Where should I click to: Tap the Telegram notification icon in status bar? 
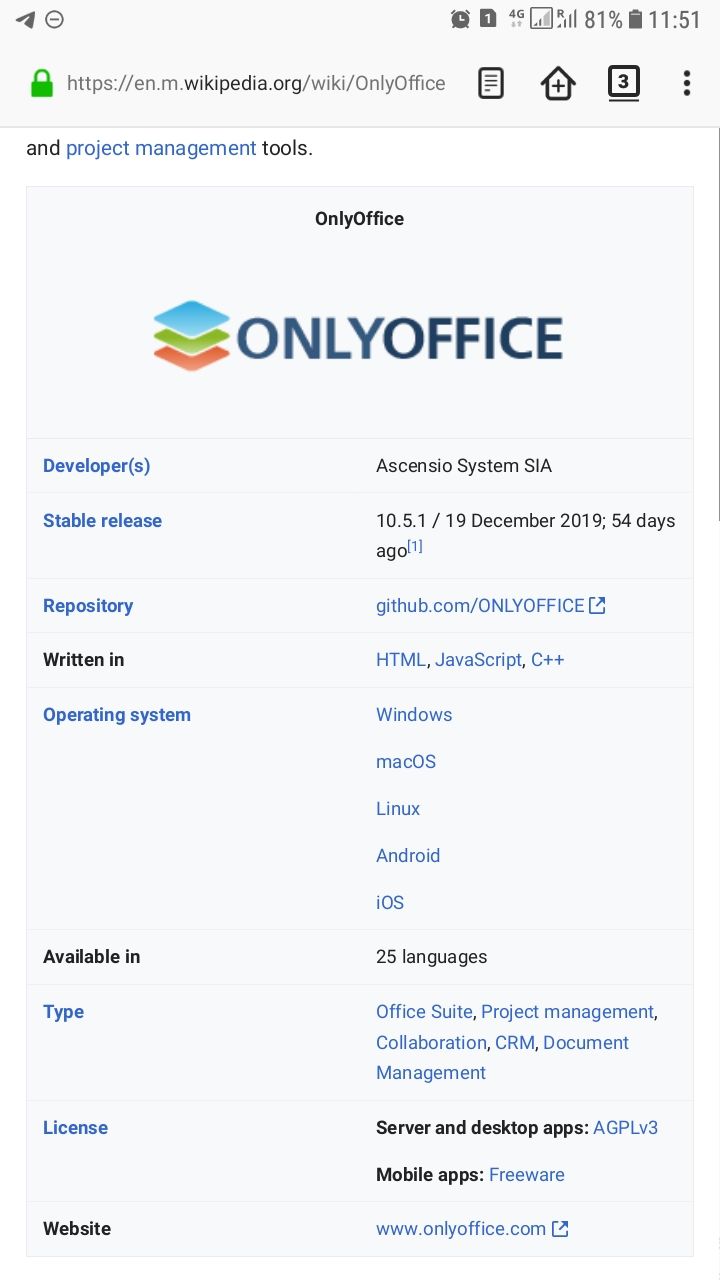coord(25,19)
